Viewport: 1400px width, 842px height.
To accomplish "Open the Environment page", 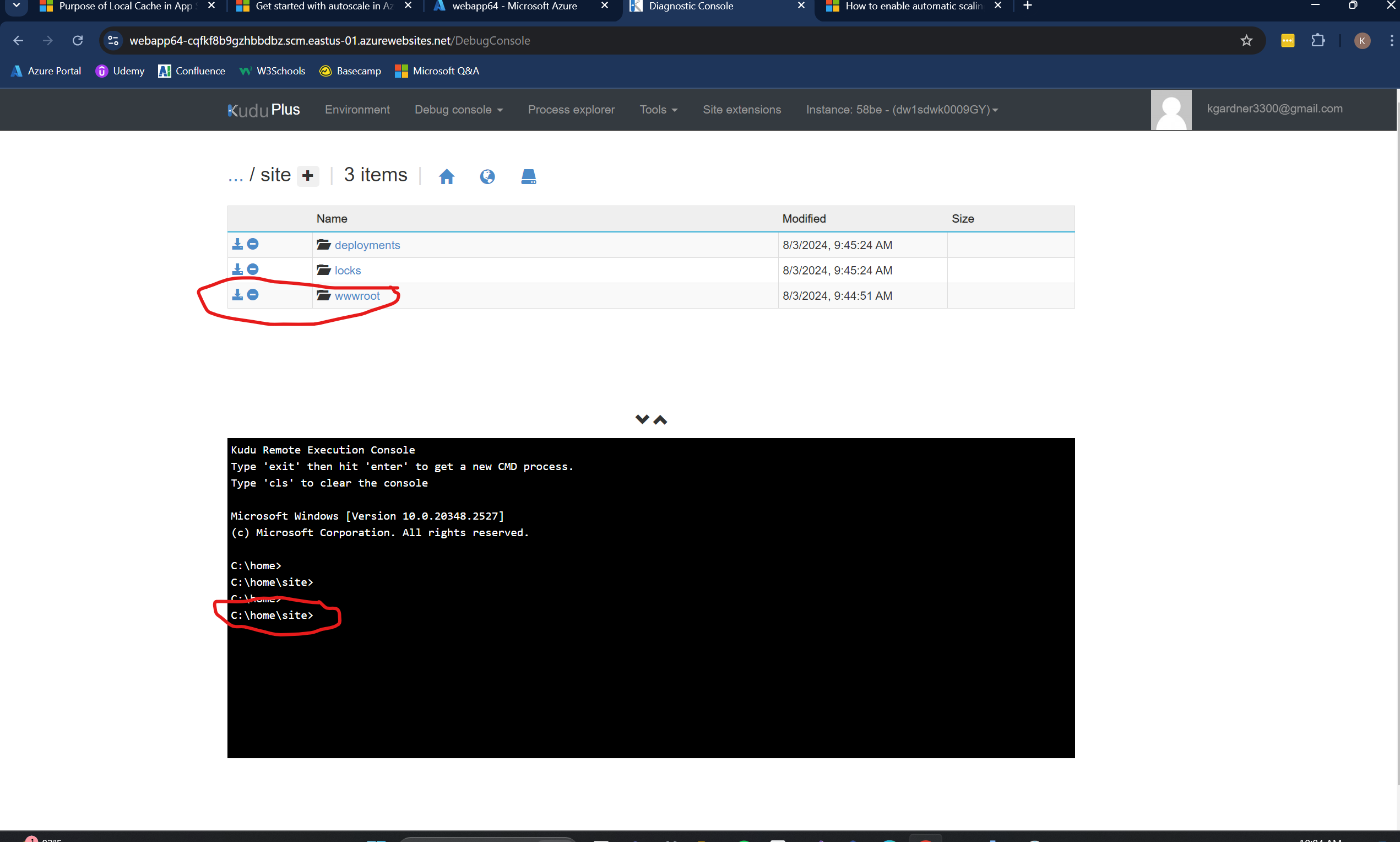I will click(x=357, y=110).
